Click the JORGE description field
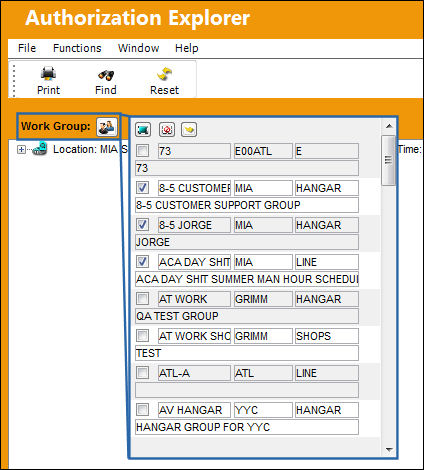Viewport: 424px width, 470px height. (247, 242)
